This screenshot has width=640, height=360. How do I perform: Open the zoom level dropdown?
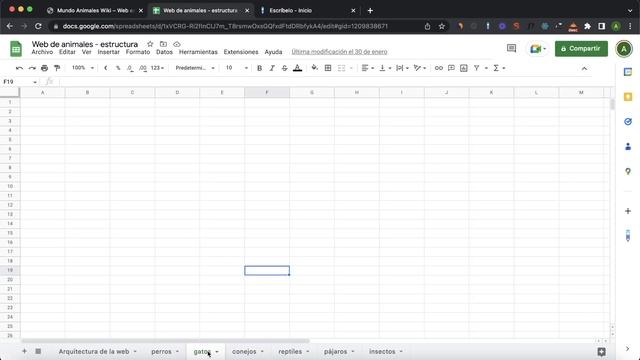coord(83,68)
